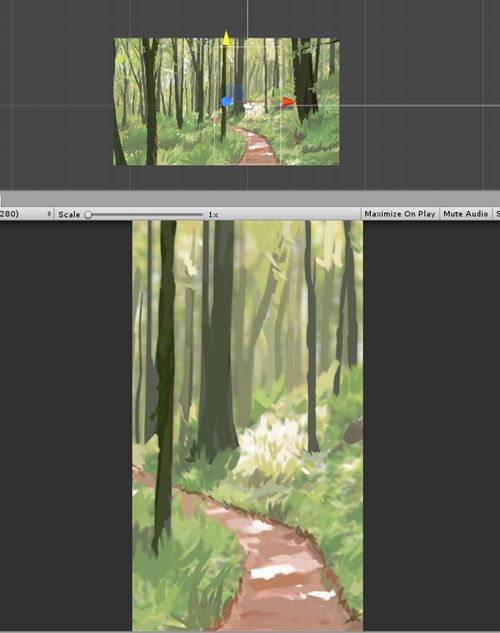Toggle the partially visible Stats button
This screenshot has width=500, height=633.
[497, 214]
